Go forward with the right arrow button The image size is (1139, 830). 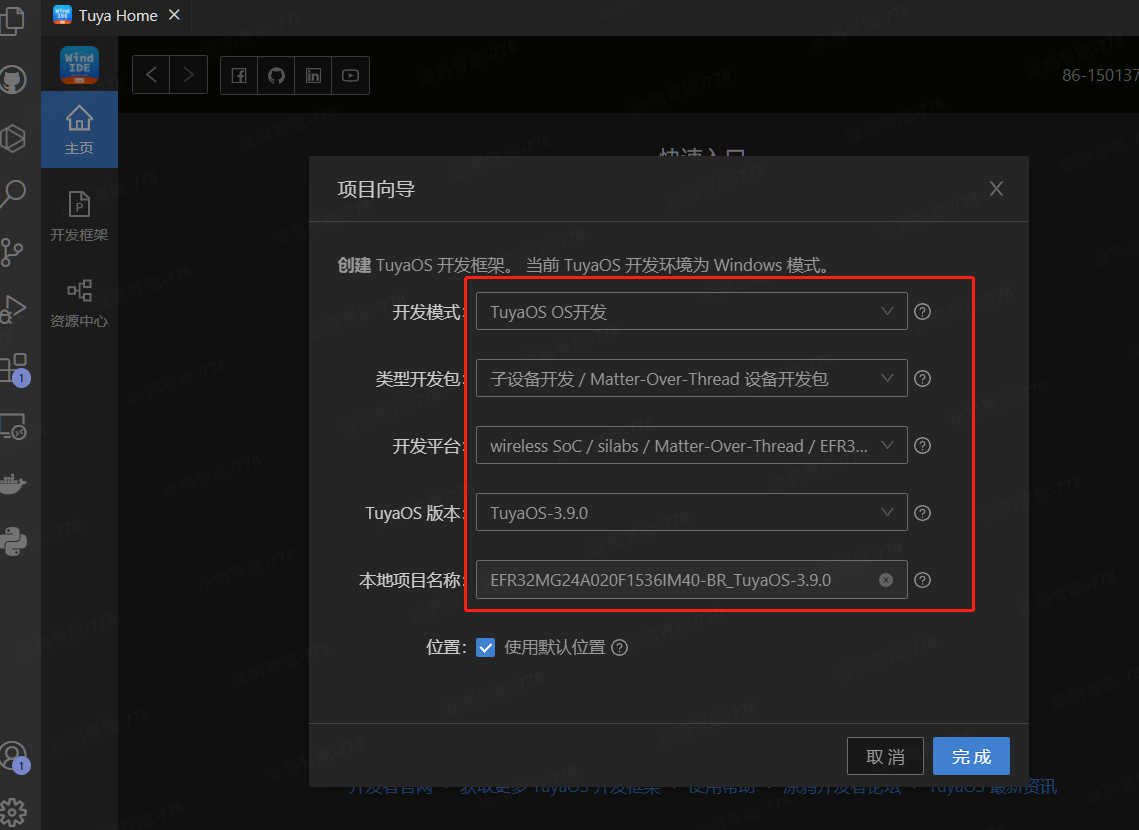pyautogui.click(x=189, y=75)
